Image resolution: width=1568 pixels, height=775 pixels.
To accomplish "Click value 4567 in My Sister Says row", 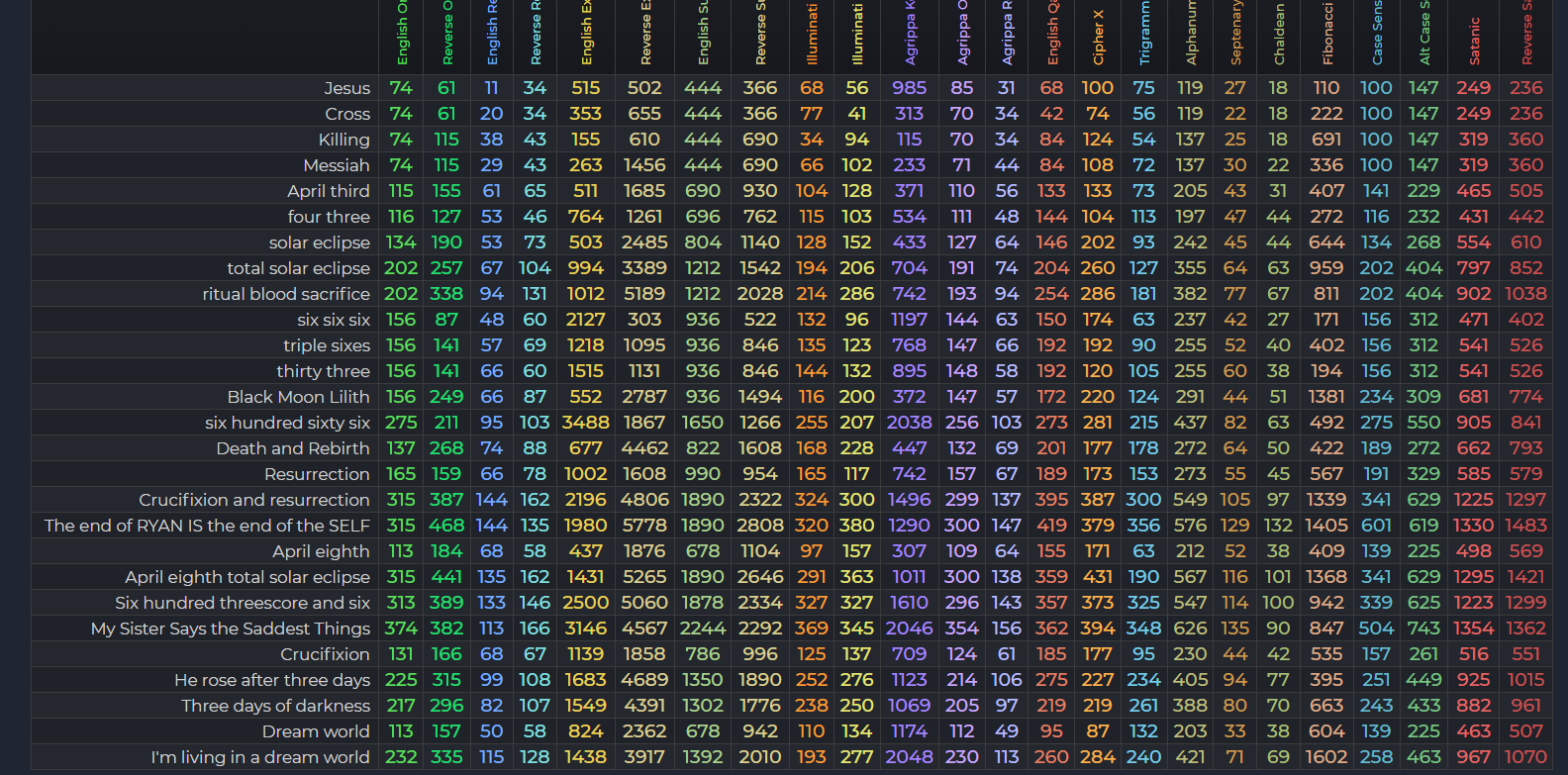I will [x=644, y=629].
